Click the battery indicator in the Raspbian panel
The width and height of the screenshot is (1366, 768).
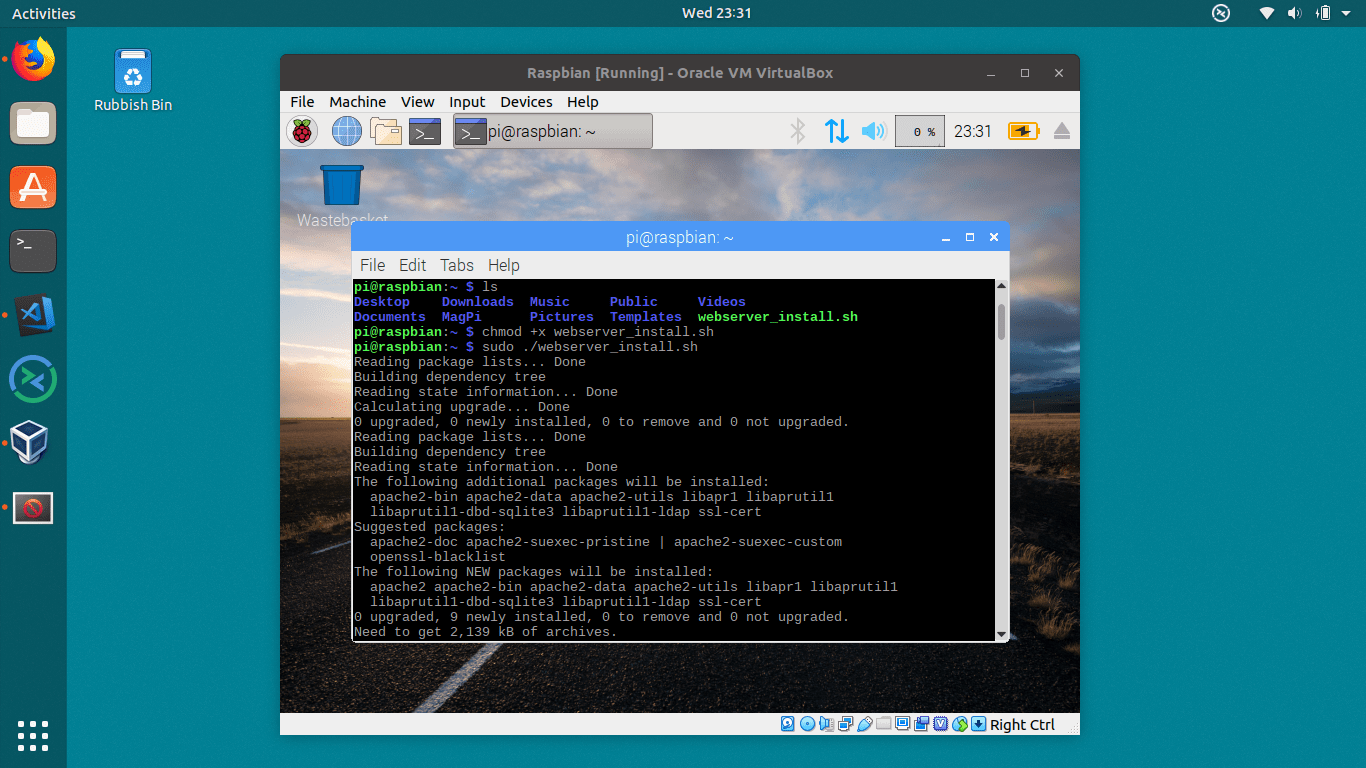tap(1022, 131)
